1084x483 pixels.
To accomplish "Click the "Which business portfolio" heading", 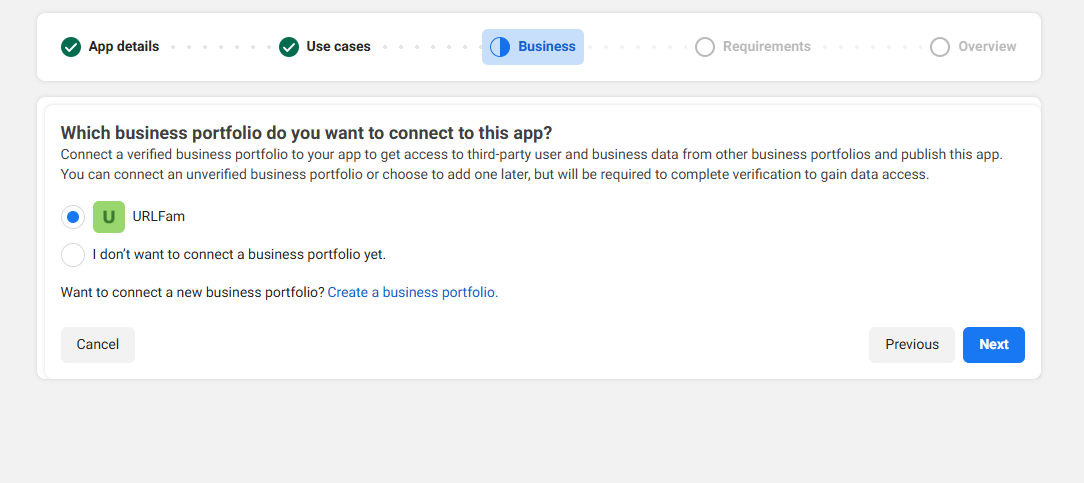I will click(x=306, y=133).
